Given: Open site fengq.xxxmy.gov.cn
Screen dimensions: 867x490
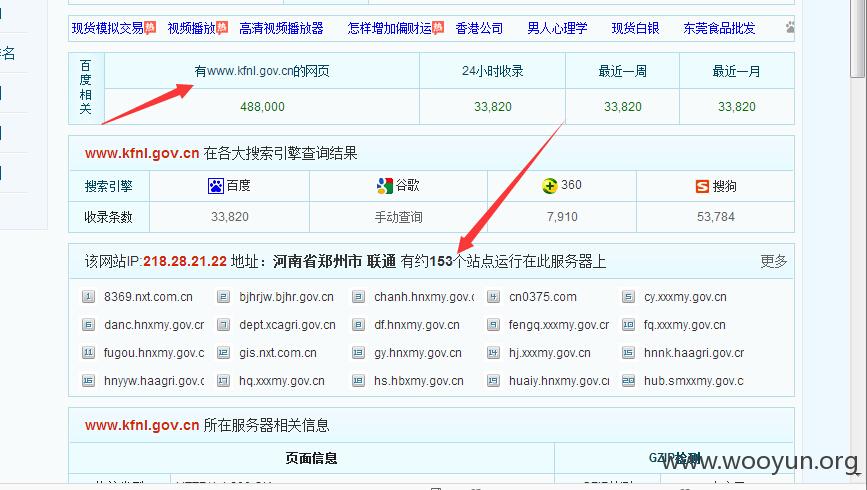Looking at the screenshot, I should (559, 325).
